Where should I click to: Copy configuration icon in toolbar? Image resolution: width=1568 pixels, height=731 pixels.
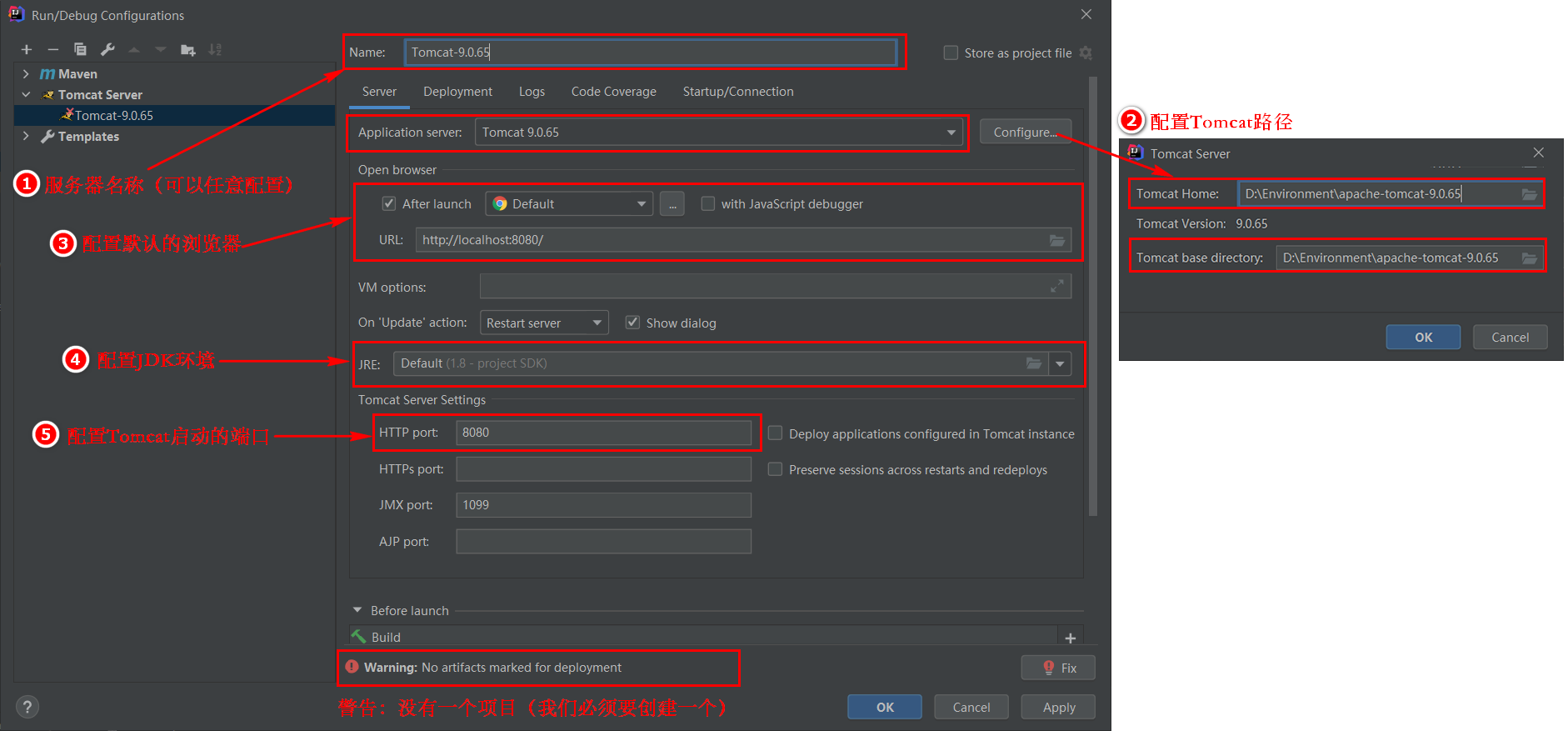[x=80, y=50]
